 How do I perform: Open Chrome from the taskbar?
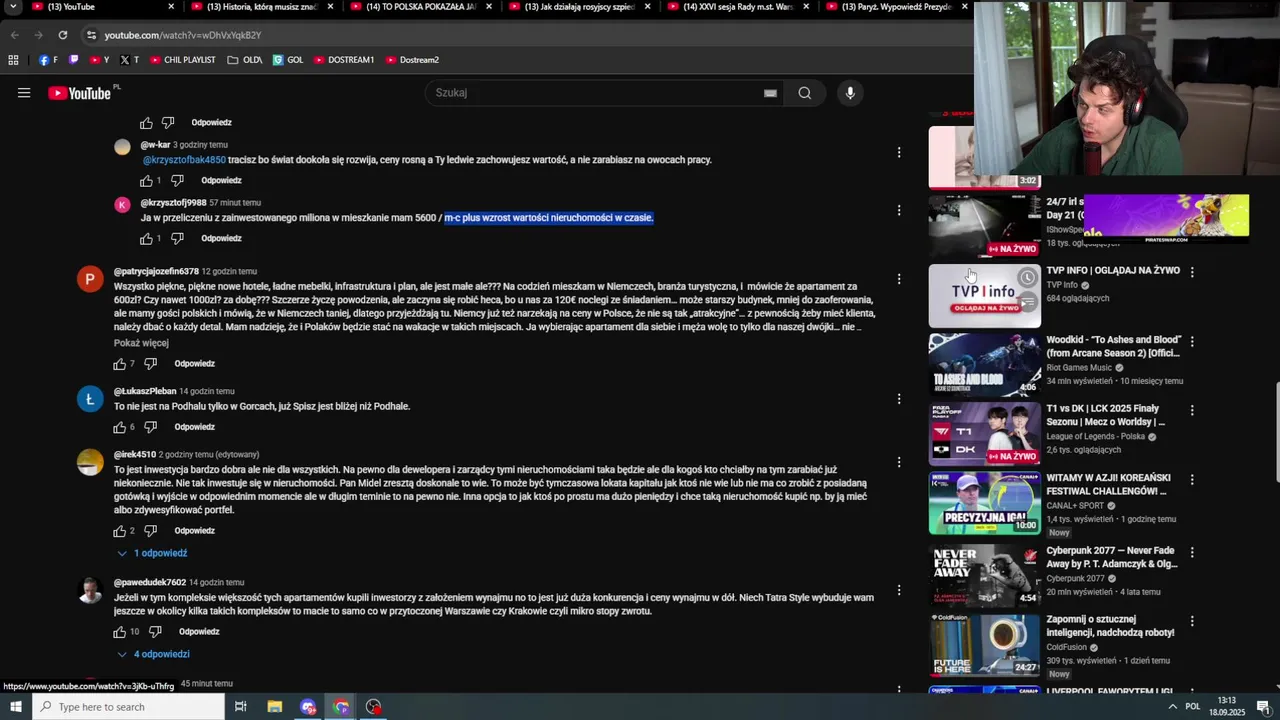point(341,707)
